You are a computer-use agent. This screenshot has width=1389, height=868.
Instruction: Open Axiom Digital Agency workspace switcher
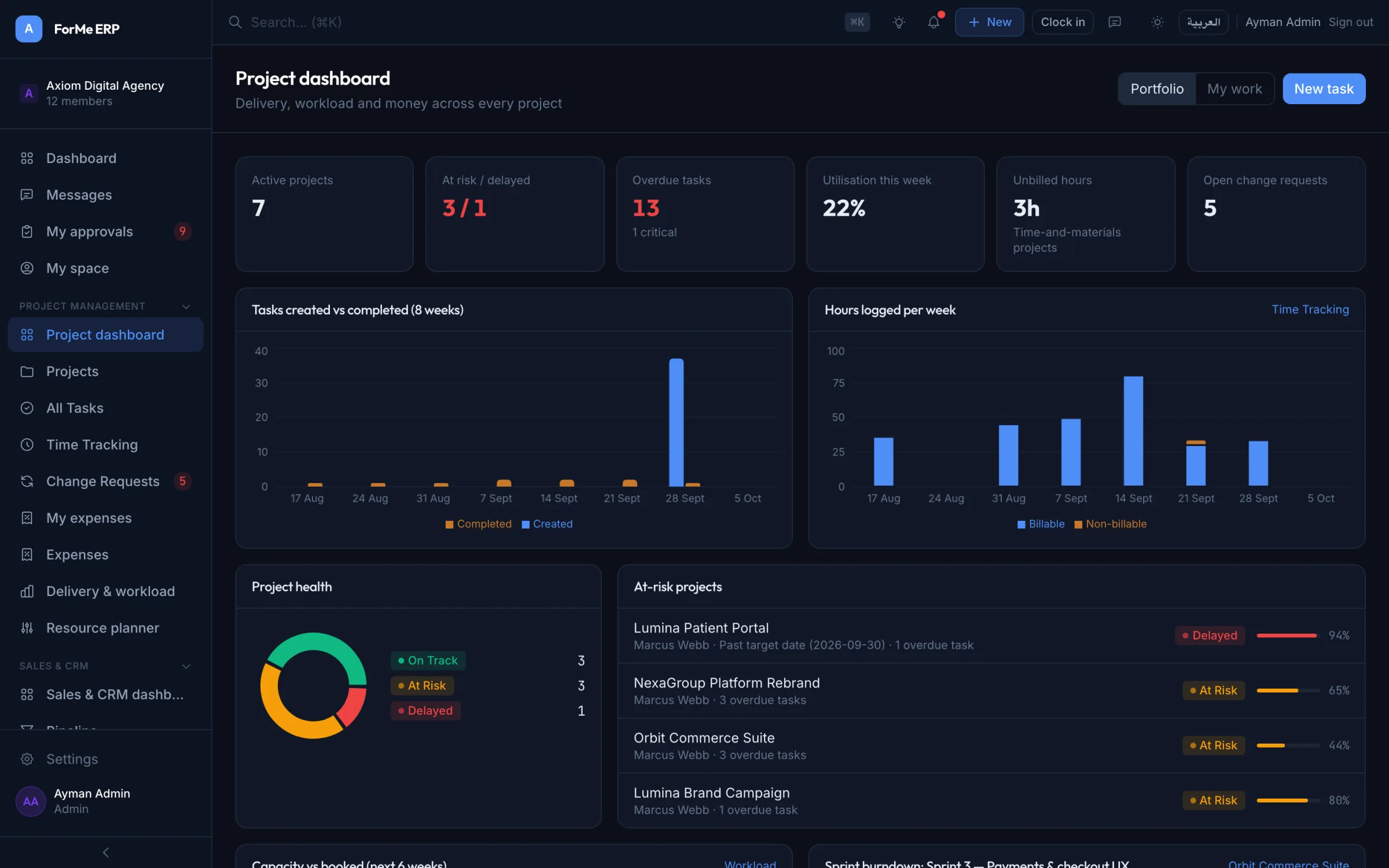(105, 93)
